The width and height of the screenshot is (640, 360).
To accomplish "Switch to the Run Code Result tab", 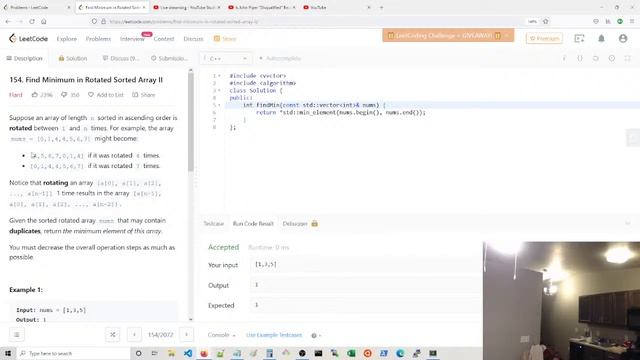I will pyautogui.click(x=253, y=224).
